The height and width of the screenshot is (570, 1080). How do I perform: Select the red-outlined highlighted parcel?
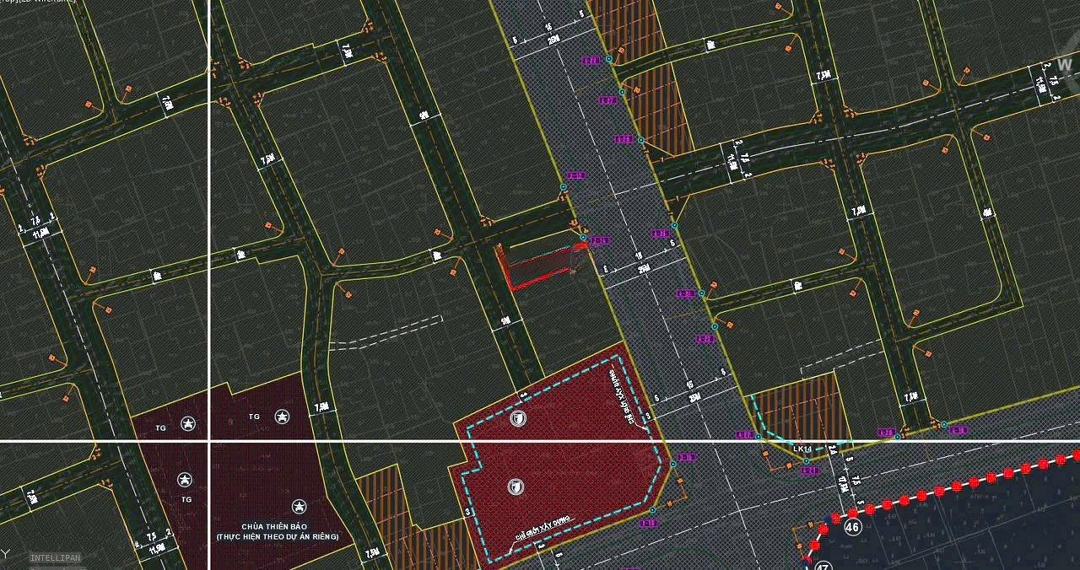(x=538, y=266)
